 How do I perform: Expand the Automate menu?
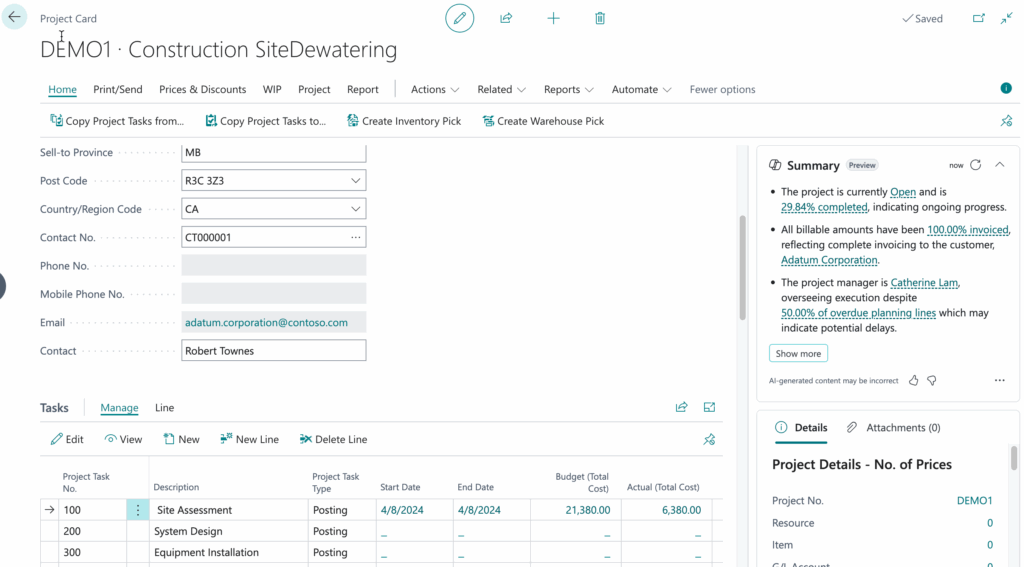click(x=641, y=89)
